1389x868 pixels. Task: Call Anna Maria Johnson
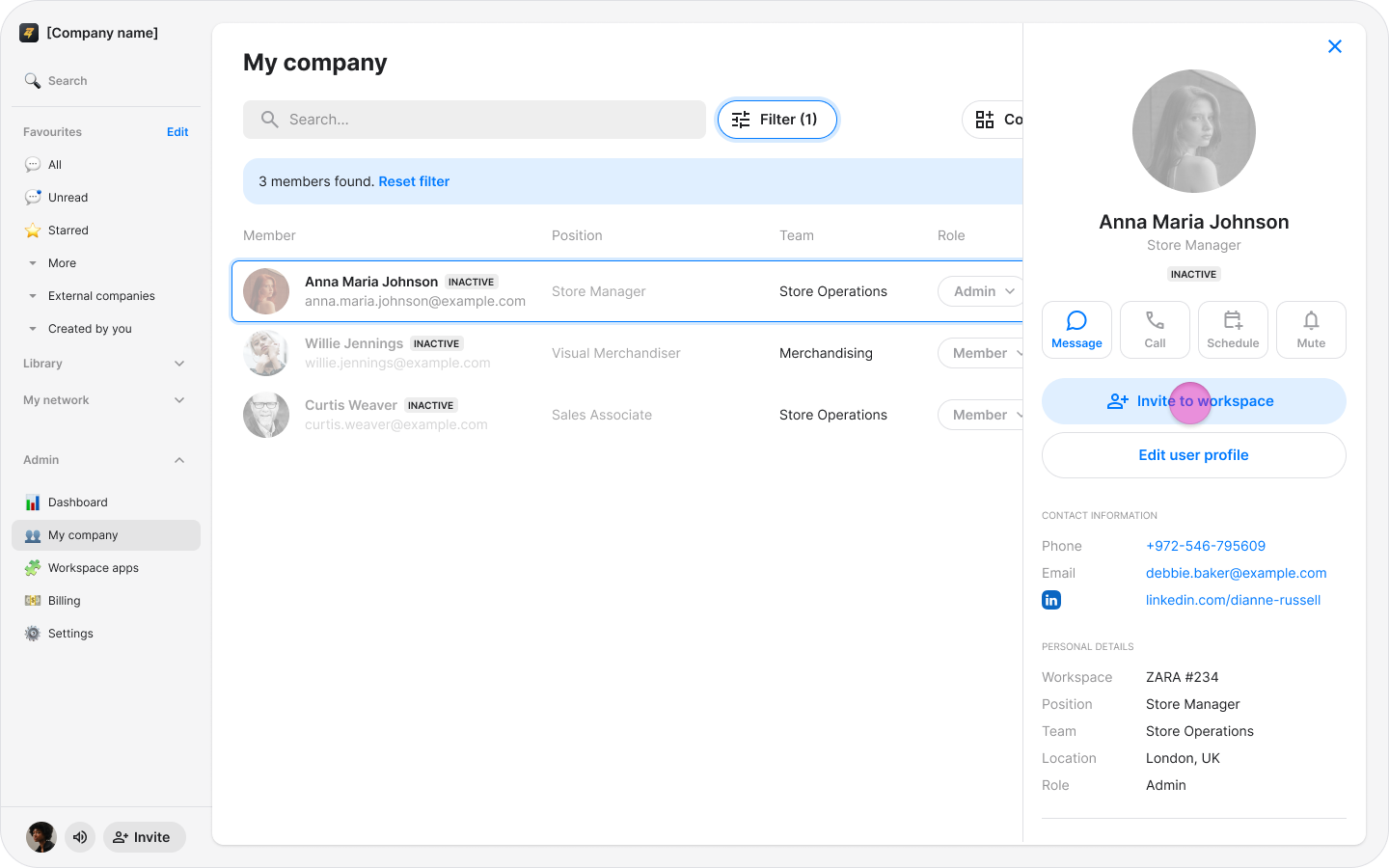[x=1155, y=330]
